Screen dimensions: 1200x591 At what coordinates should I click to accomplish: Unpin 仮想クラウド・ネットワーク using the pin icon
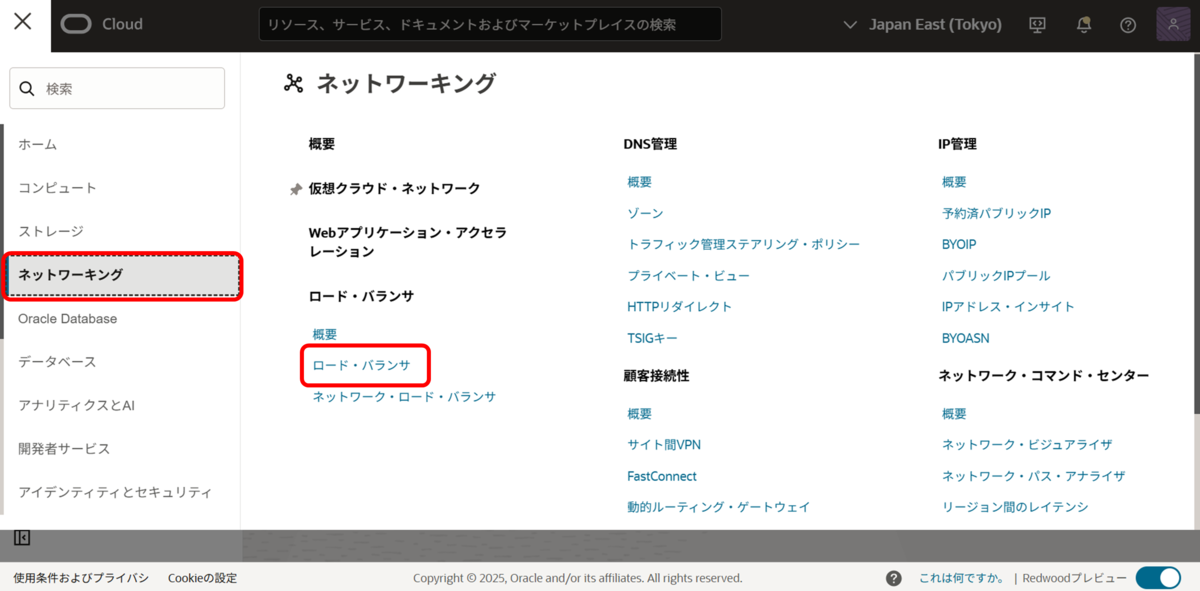(295, 189)
